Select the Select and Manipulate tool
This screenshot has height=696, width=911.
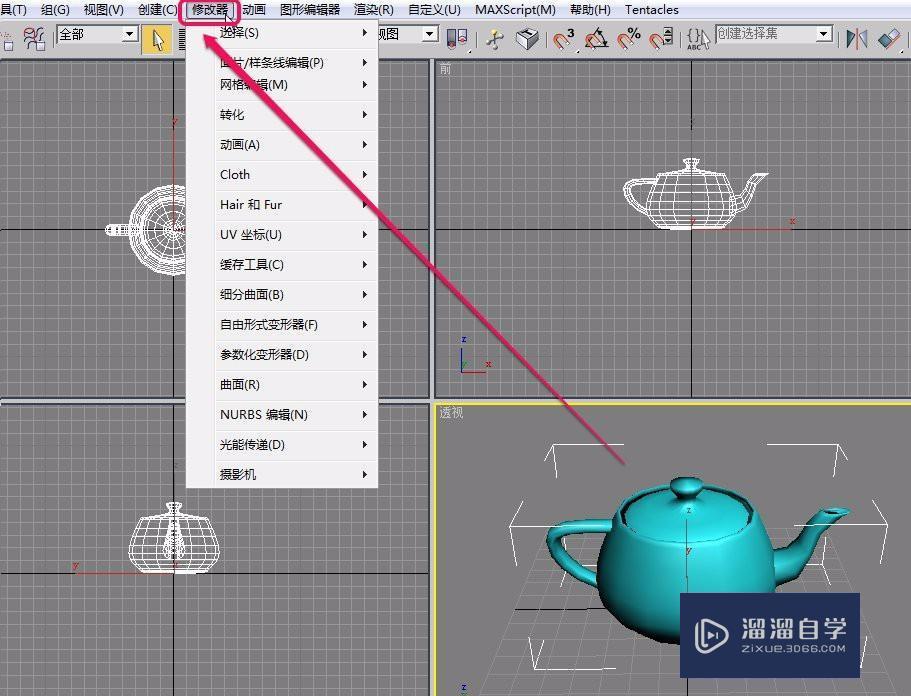click(x=494, y=39)
